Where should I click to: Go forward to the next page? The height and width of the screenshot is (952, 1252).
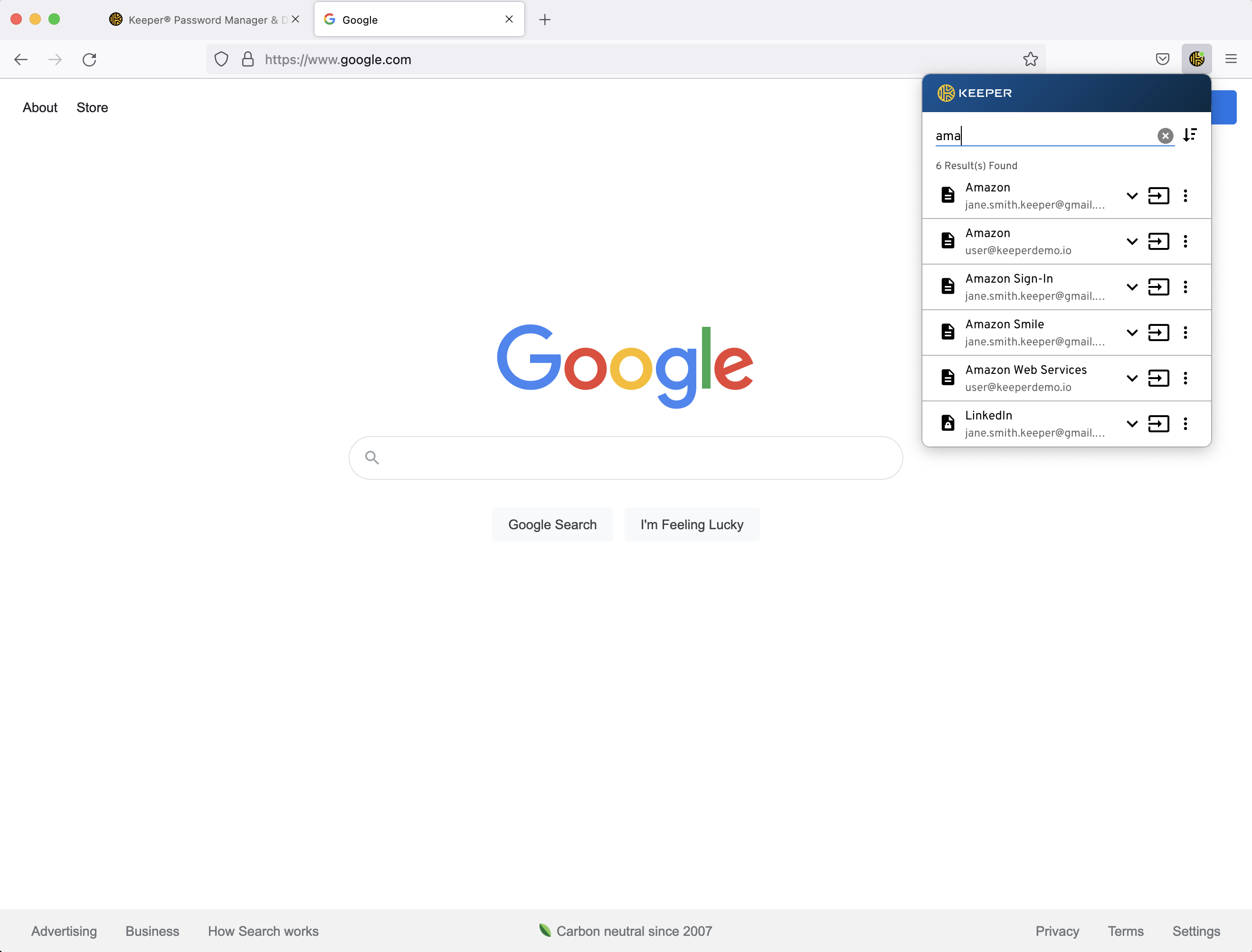55,59
